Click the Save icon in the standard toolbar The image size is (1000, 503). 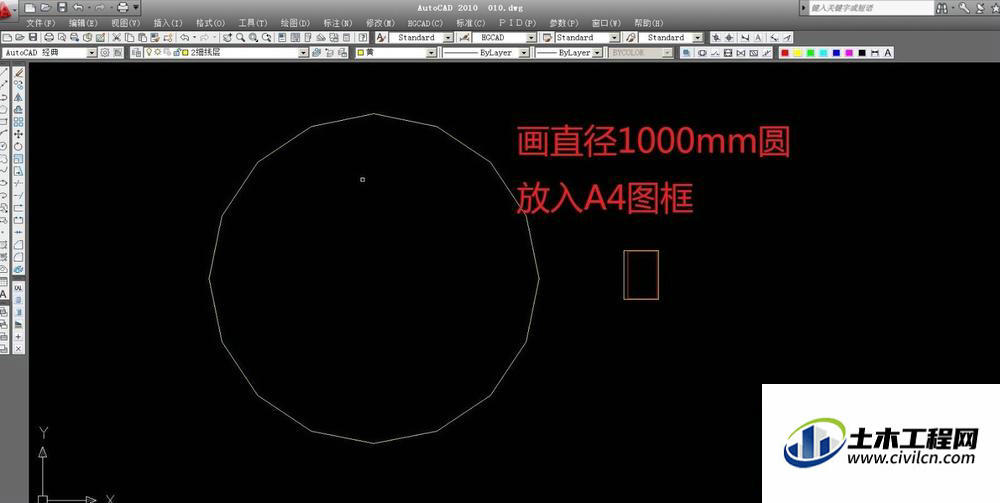click(33, 38)
